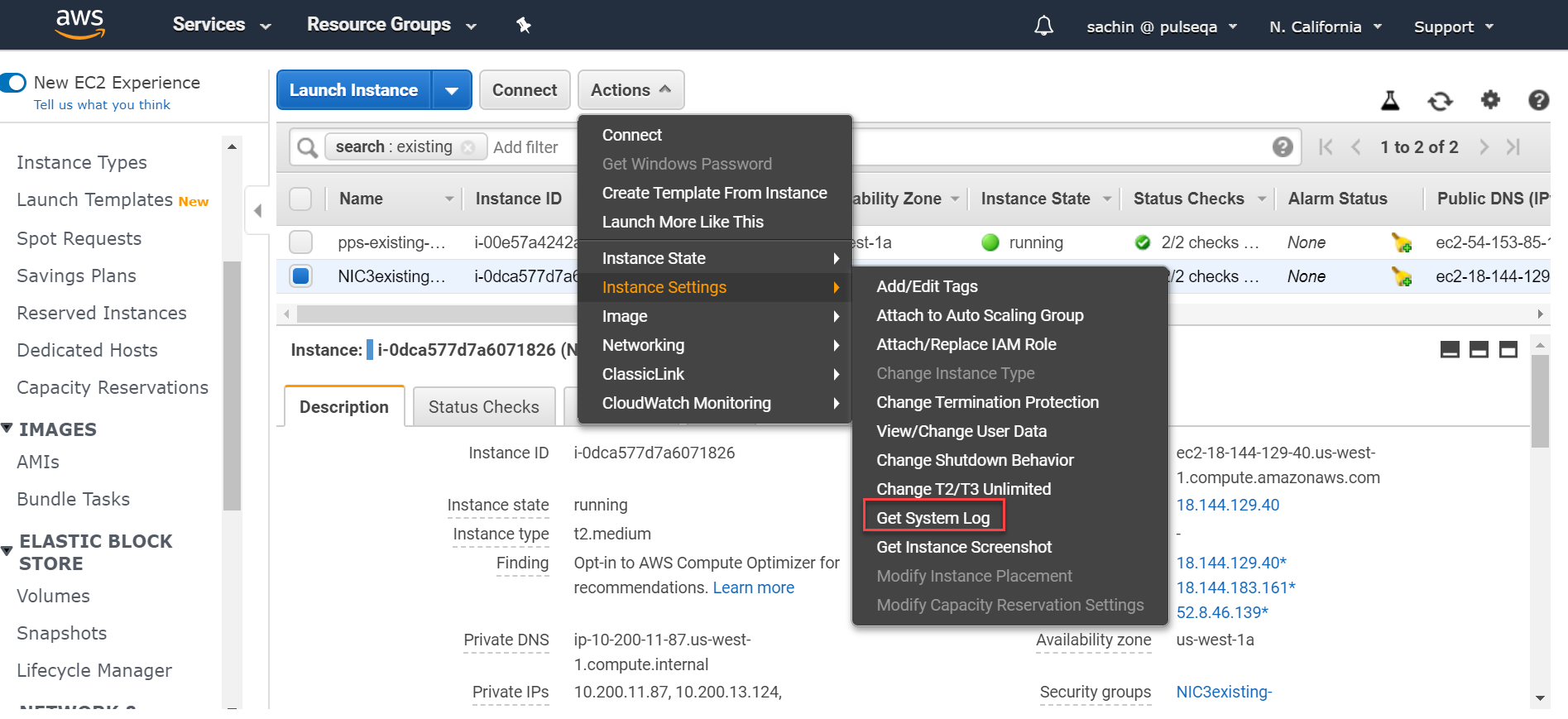Image resolution: width=1568 pixels, height=719 pixels.
Task: Open the notifications bell
Action: point(1043,26)
